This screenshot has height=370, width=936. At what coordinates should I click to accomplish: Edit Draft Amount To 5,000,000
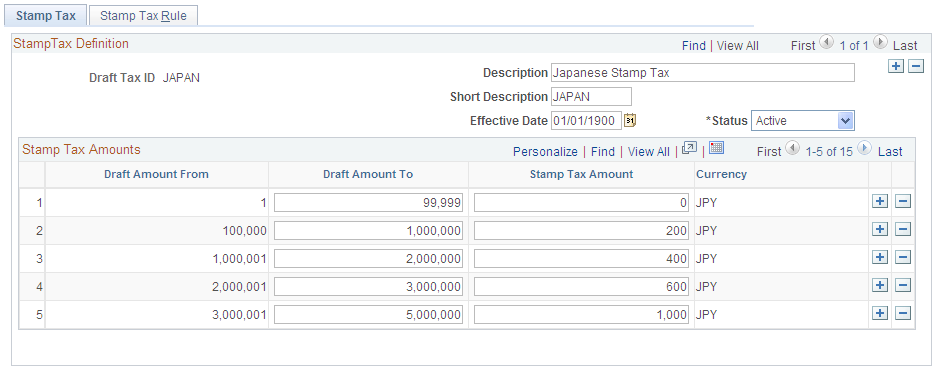[368, 314]
